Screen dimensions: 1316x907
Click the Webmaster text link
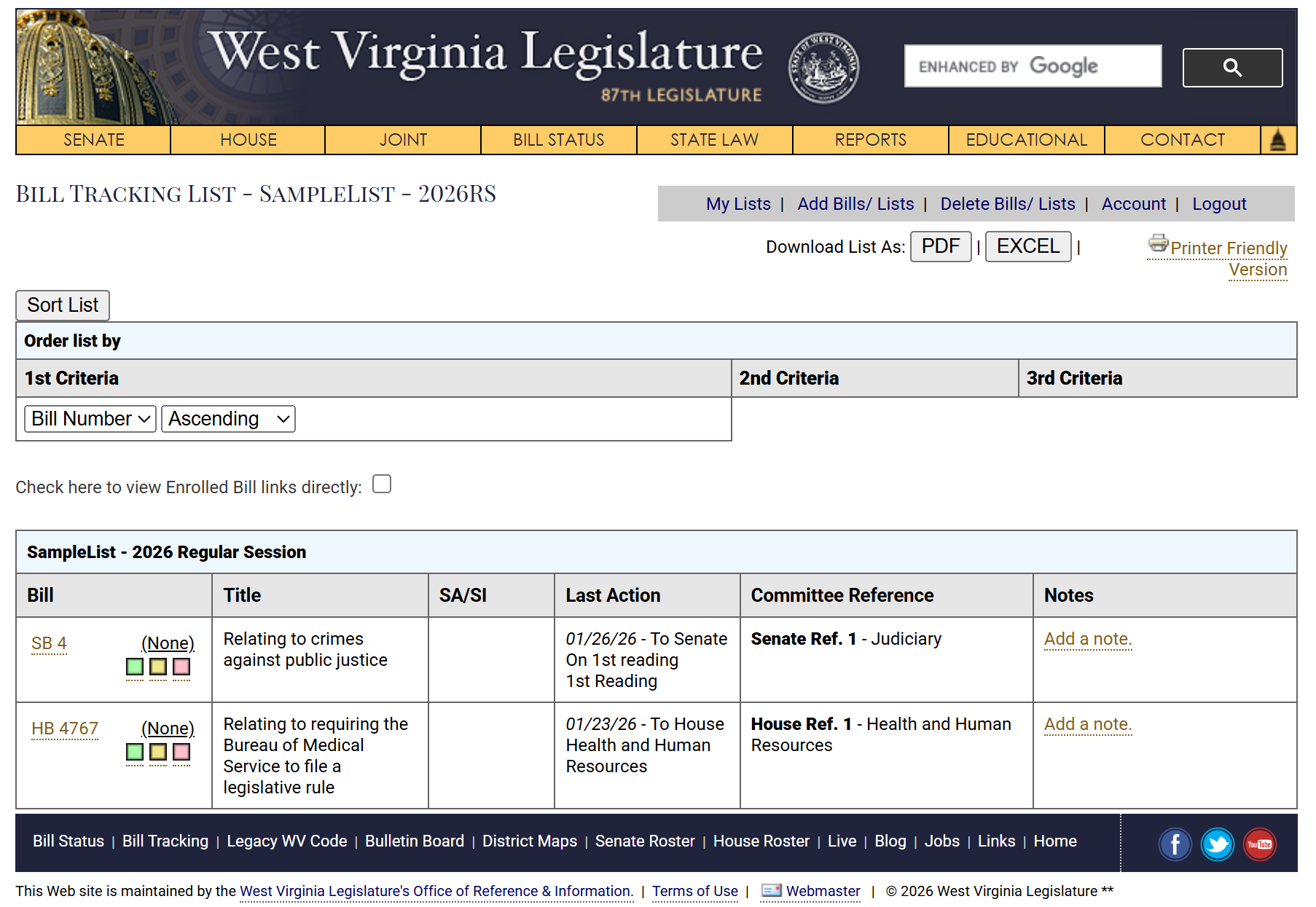(823, 891)
